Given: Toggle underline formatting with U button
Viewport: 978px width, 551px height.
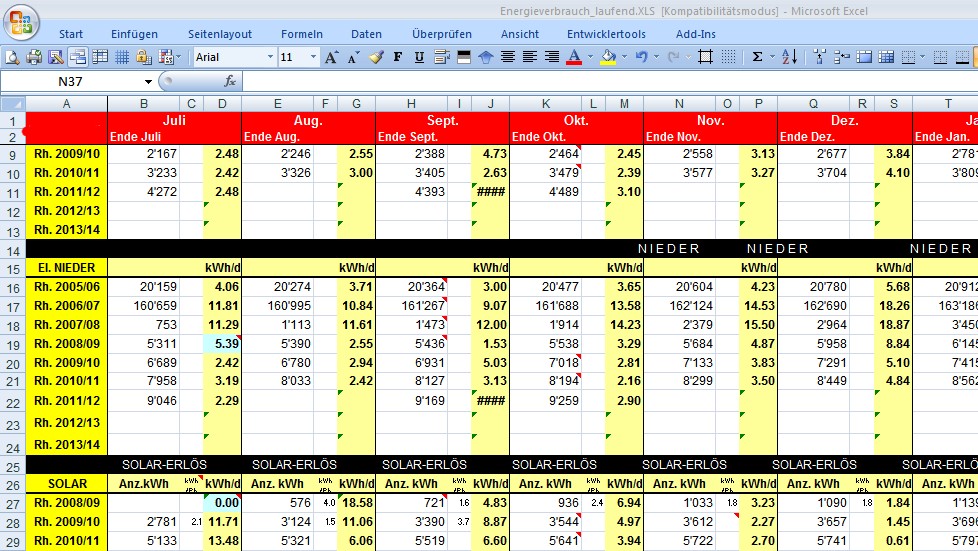Looking at the screenshot, I should pyautogui.click(x=419, y=57).
